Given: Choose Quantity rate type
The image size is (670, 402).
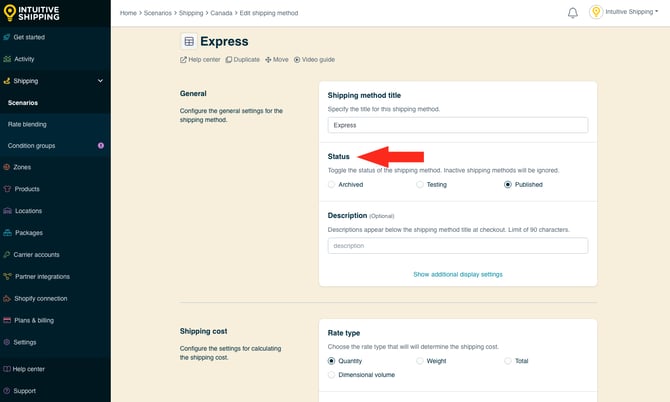Looking at the screenshot, I should (x=331, y=361).
